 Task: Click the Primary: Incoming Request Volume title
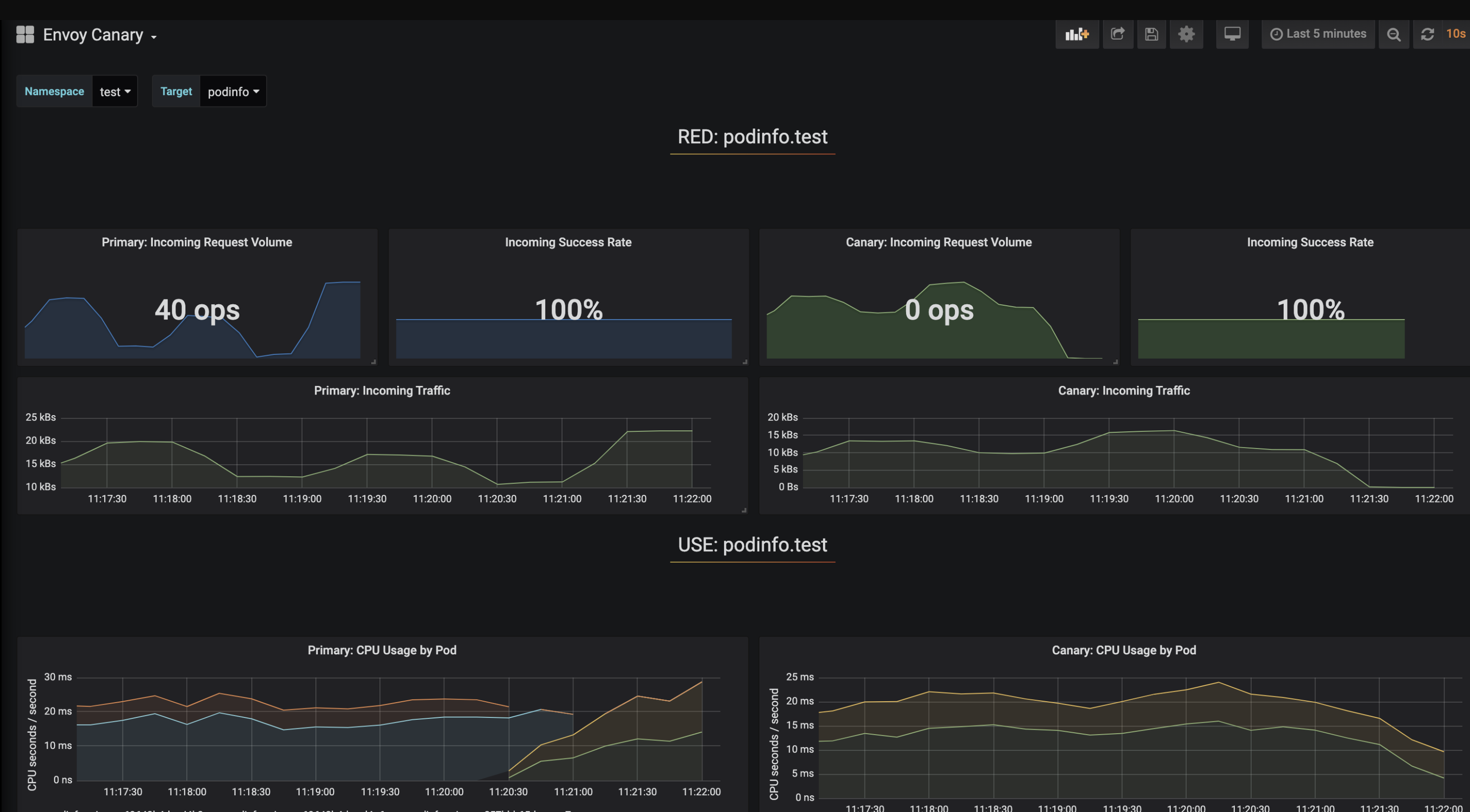coord(197,242)
